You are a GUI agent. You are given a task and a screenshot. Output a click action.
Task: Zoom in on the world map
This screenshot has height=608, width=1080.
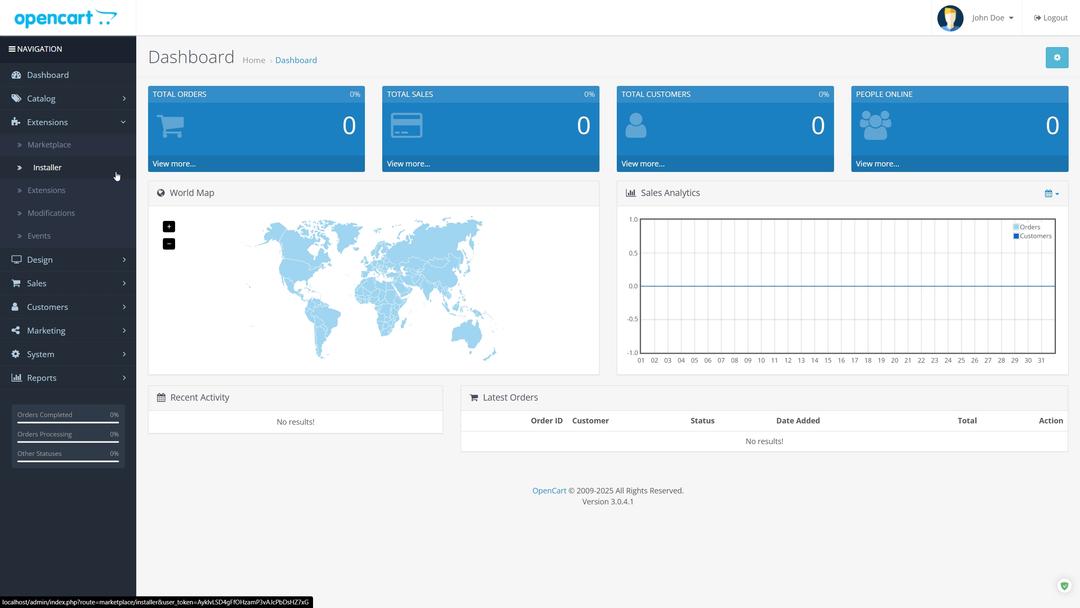click(169, 227)
